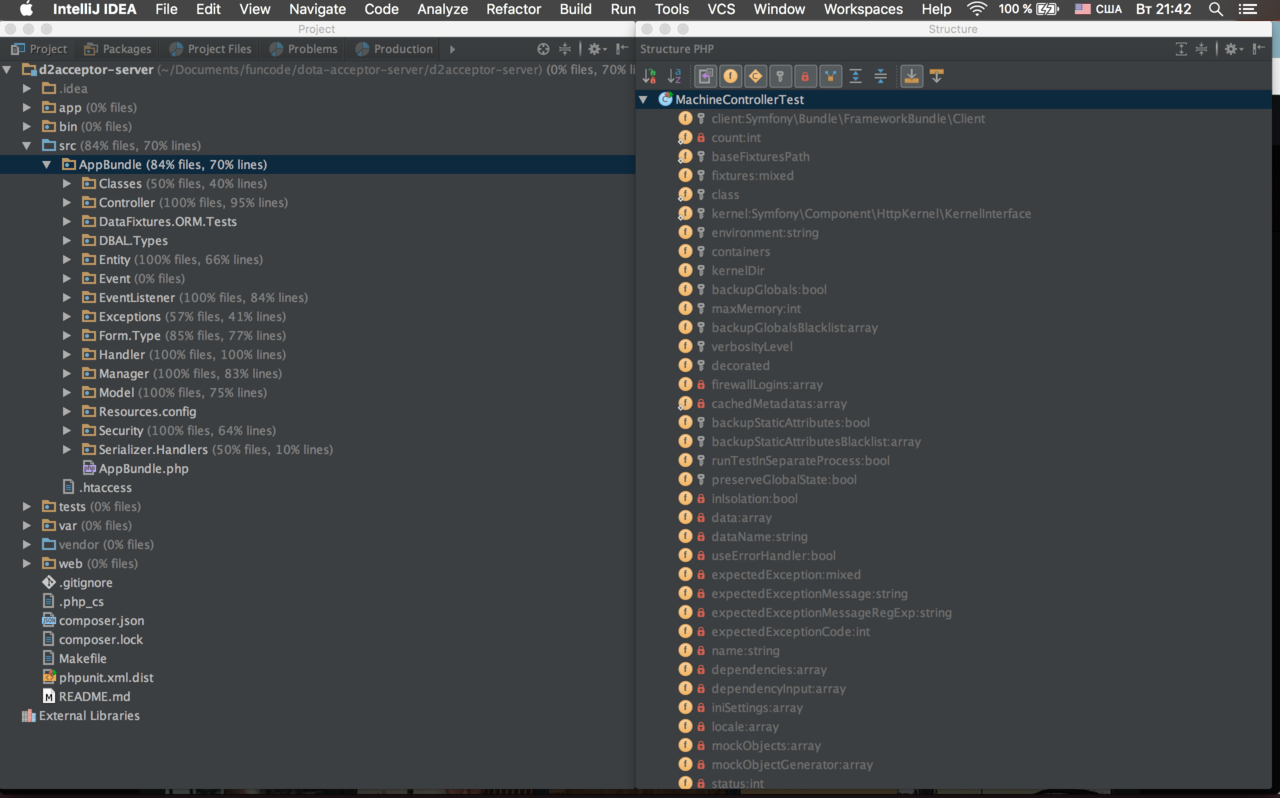Click the MachineControllerTest class icon

click(x=665, y=100)
